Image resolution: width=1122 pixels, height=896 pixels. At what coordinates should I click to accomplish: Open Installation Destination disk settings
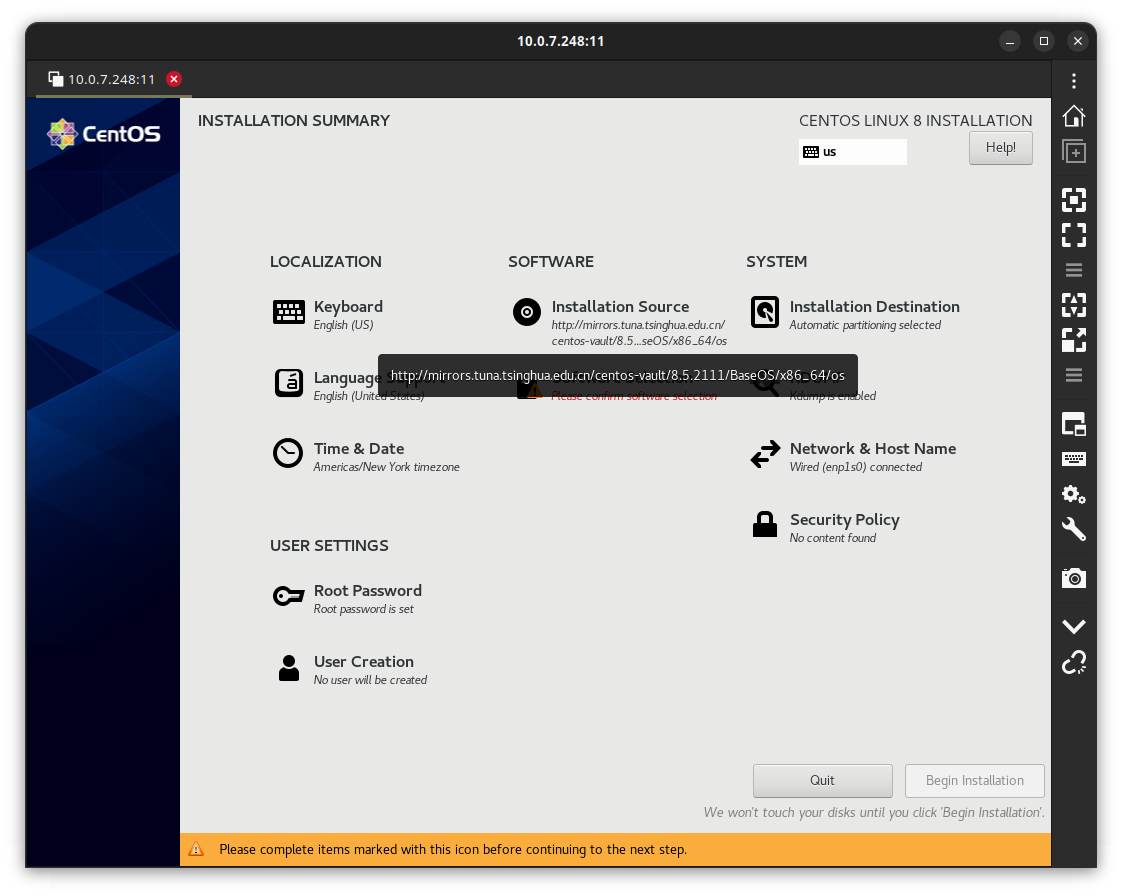[873, 308]
